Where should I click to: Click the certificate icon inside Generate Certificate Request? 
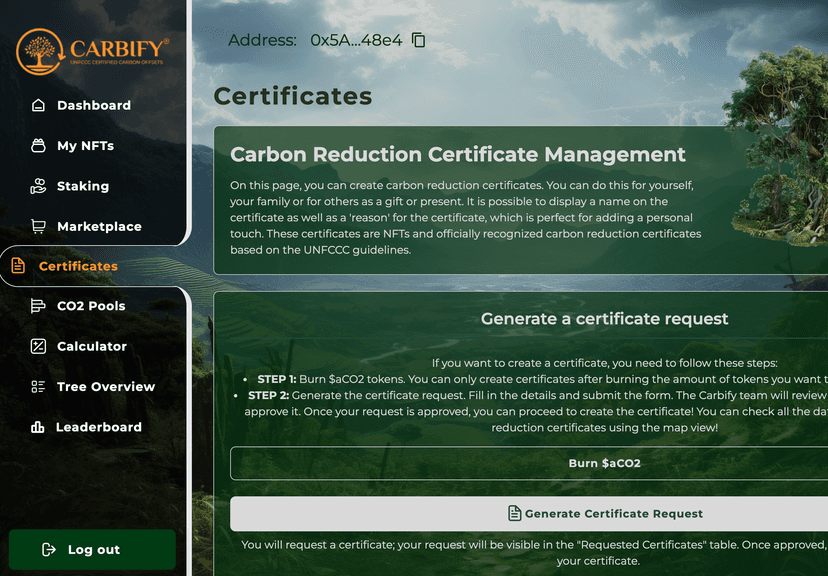click(x=512, y=513)
